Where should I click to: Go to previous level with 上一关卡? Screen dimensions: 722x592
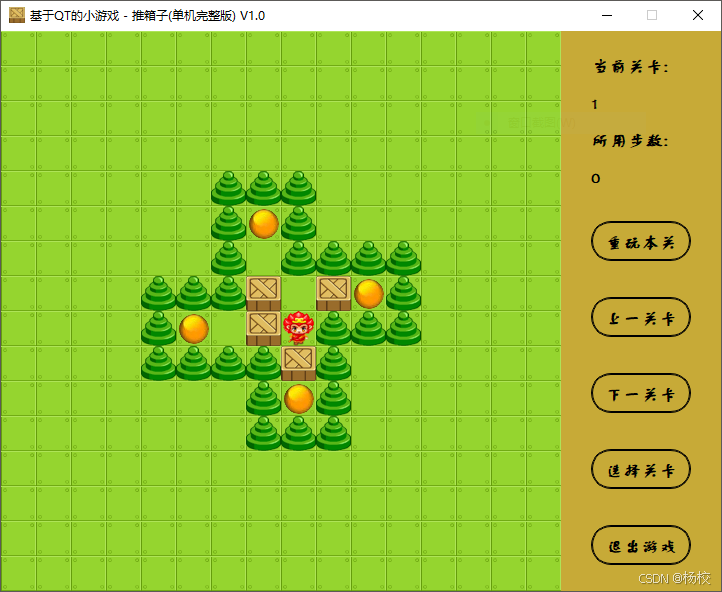640,317
